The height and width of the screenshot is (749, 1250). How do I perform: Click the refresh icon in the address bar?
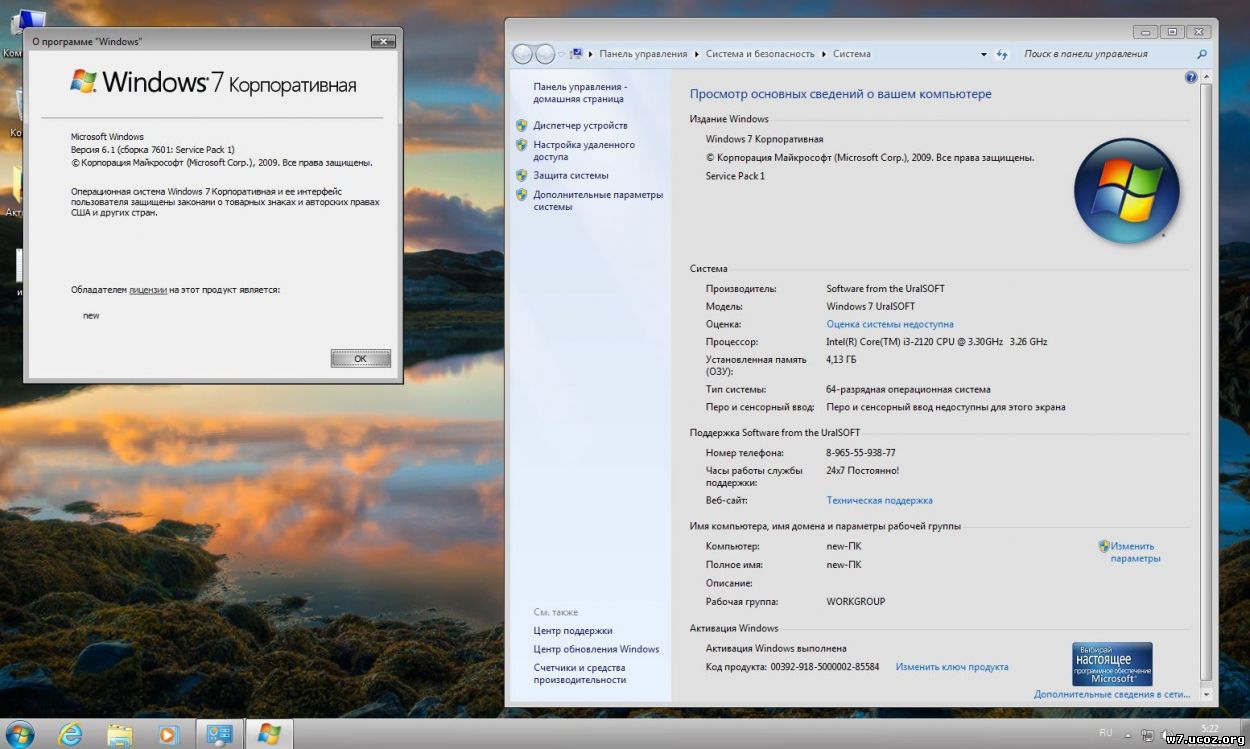click(x=1002, y=54)
